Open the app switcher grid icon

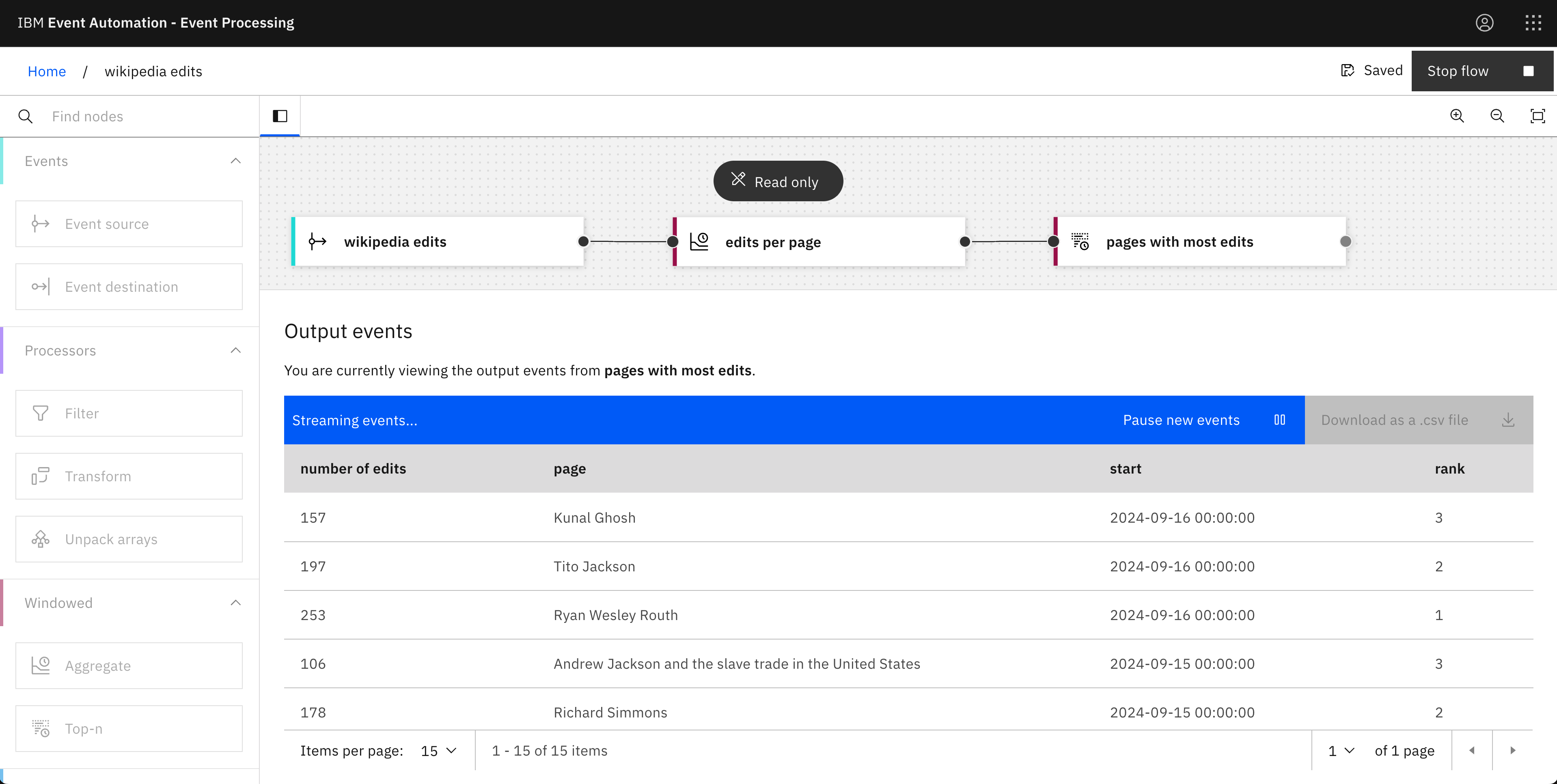pos(1533,23)
